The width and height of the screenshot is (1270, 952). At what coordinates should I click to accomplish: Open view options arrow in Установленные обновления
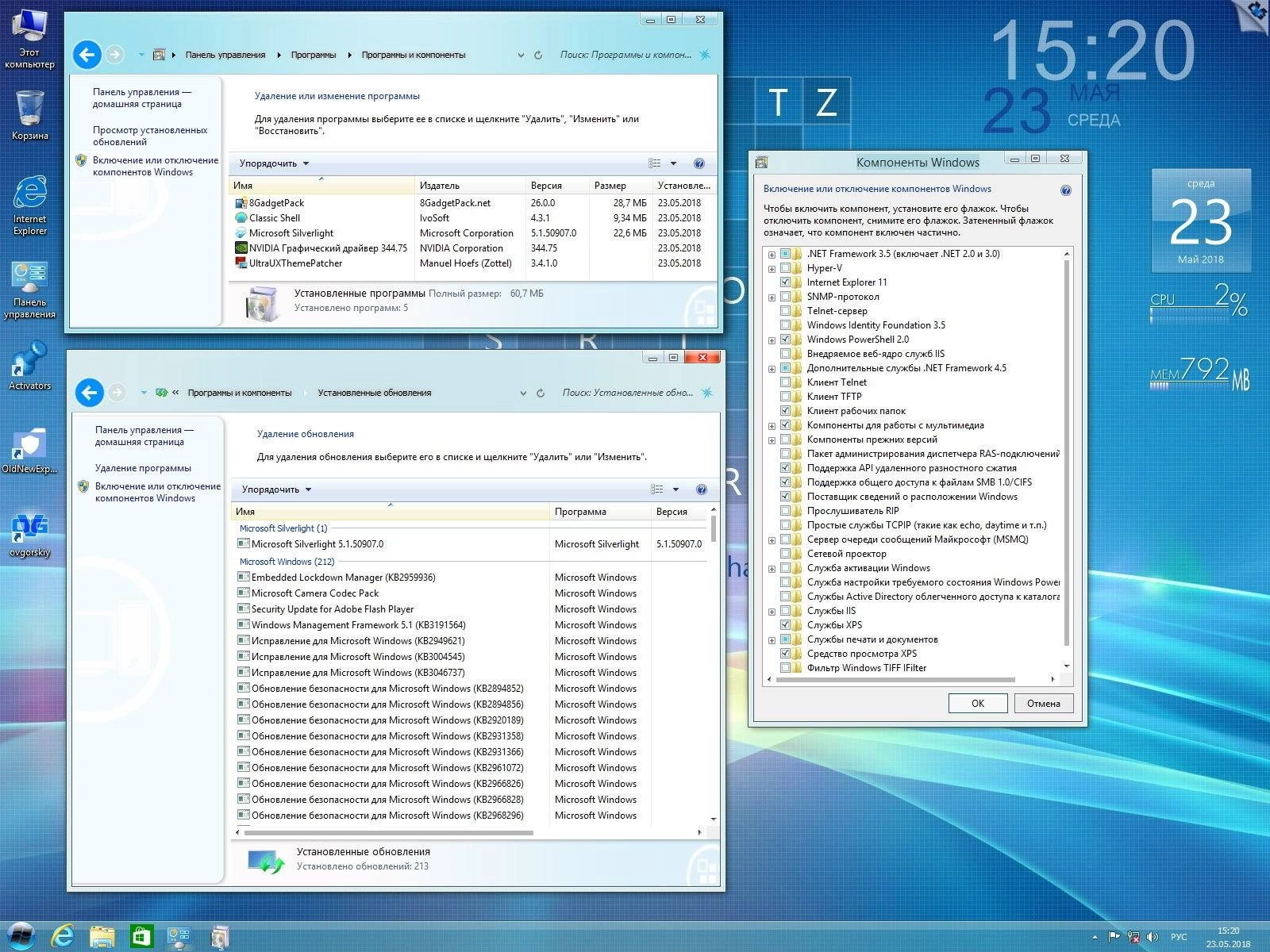click(x=676, y=489)
